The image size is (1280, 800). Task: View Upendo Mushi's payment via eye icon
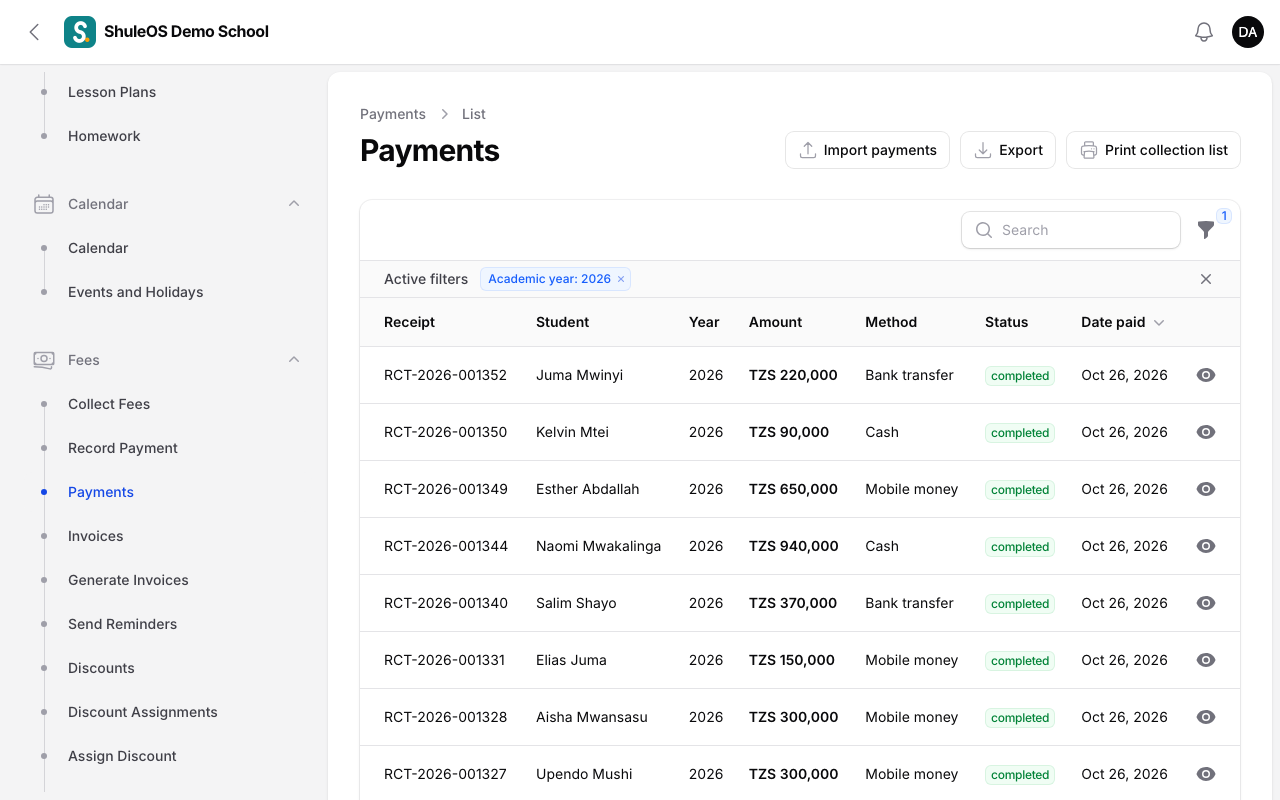[1206, 774]
